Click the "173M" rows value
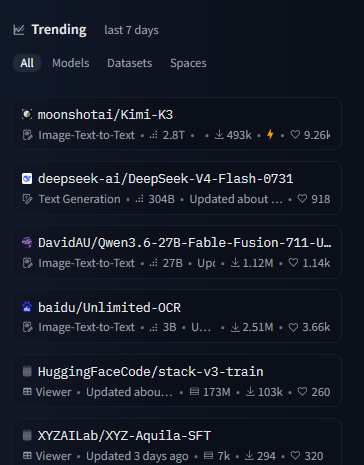 pos(217,392)
